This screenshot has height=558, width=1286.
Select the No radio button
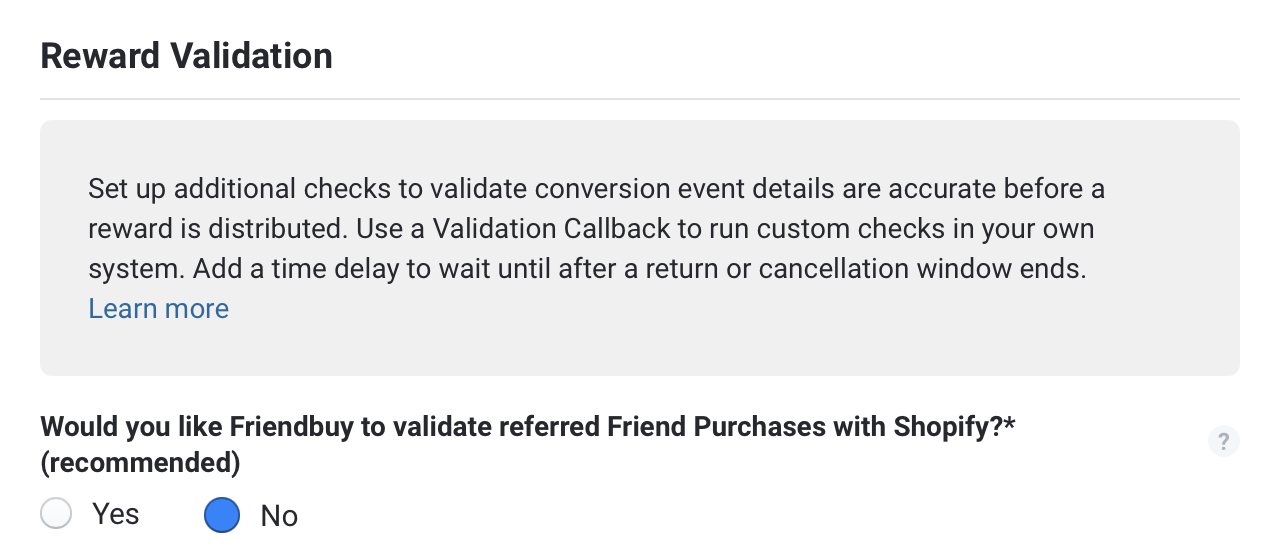pos(222,515)
